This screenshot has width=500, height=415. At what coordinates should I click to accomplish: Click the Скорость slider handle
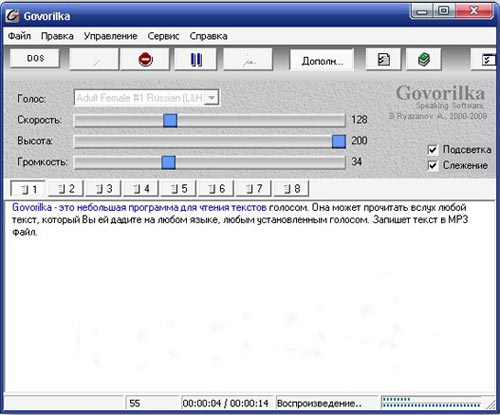pos(170,120)
